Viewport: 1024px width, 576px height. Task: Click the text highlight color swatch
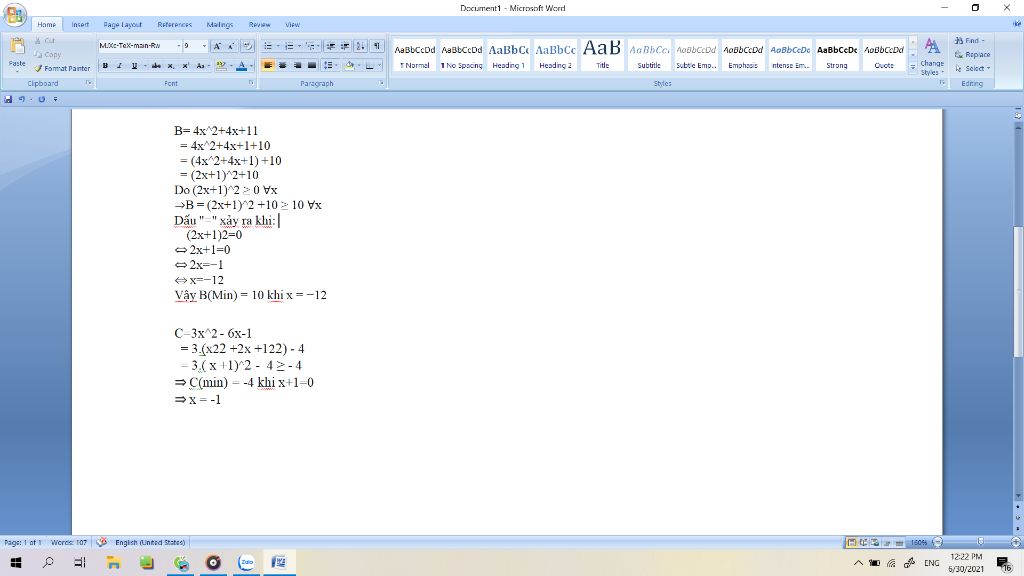[x=221, y=65]
